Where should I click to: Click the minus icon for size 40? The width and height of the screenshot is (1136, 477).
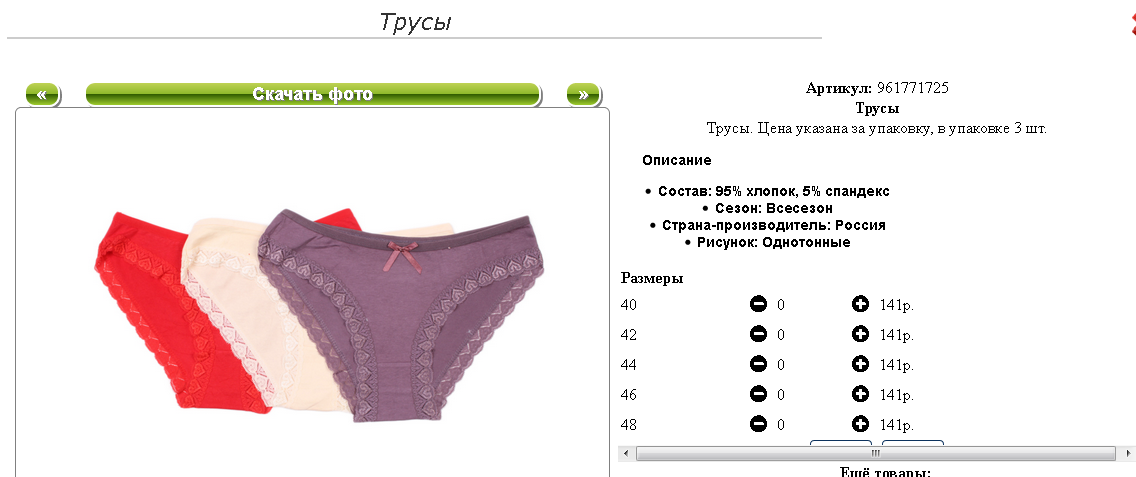click(758, 304)
